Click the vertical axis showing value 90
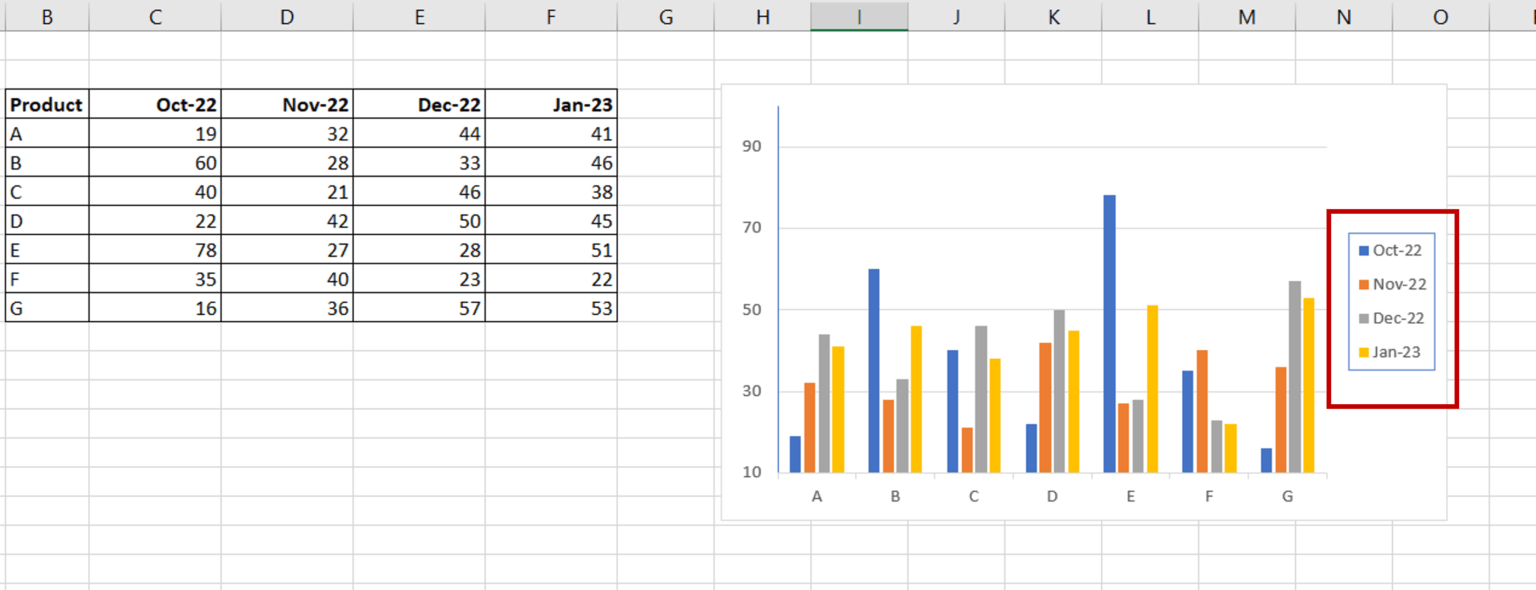The width and height of the screenshot is (1536, 590). (753, 145)
